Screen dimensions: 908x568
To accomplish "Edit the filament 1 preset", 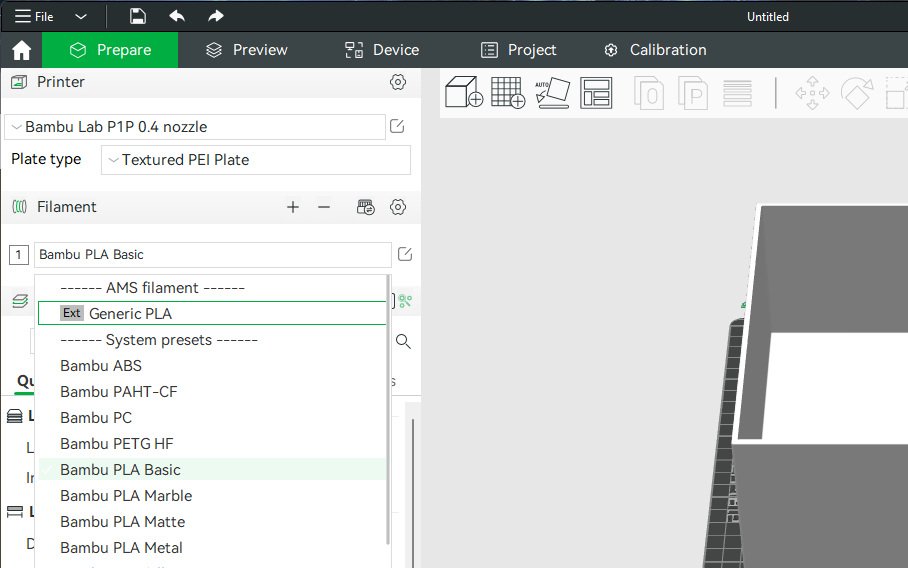I will 405,254.
